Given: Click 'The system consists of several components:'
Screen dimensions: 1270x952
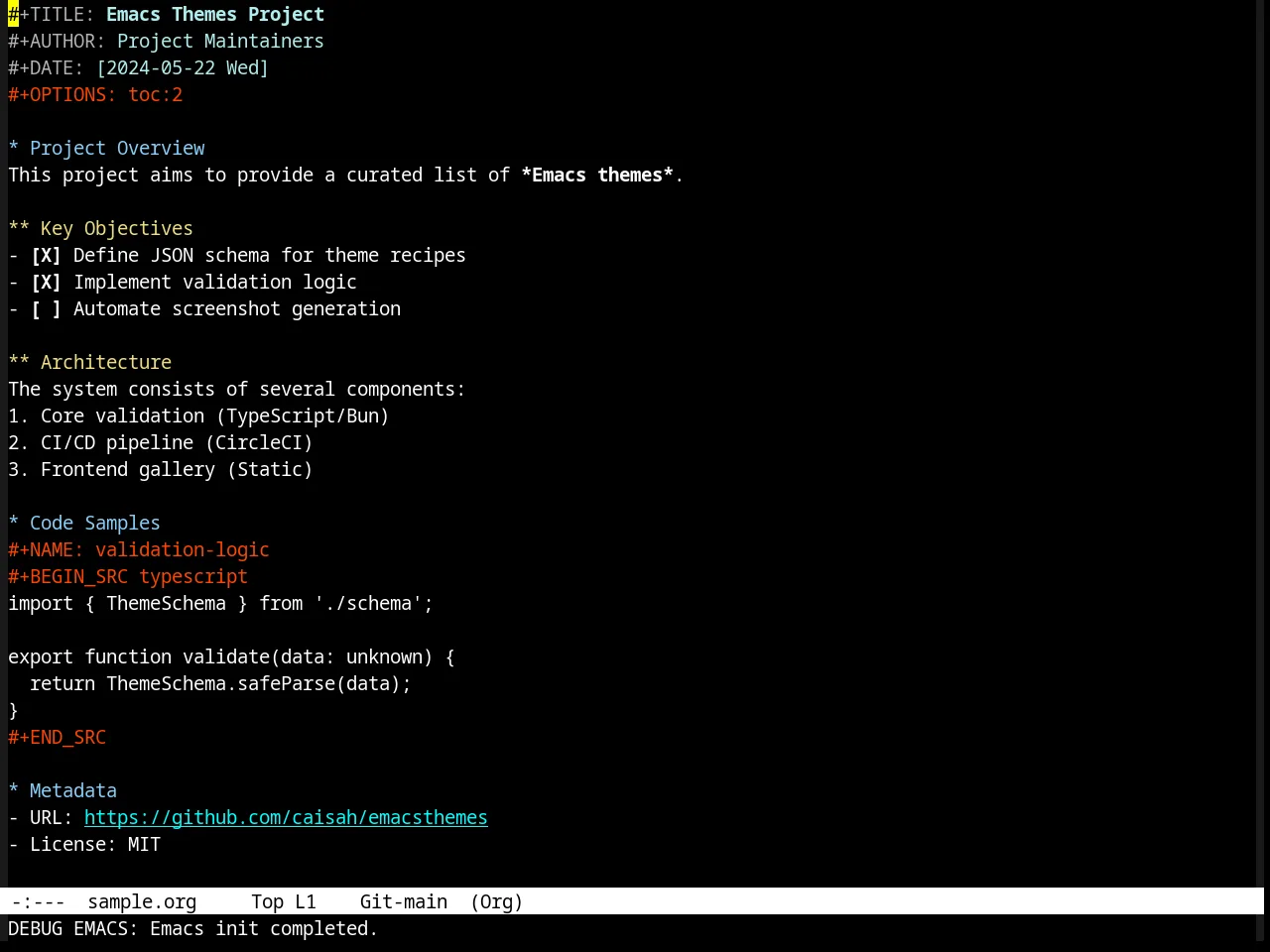Looking at the screenshot, I should click(x=237, y=389).
